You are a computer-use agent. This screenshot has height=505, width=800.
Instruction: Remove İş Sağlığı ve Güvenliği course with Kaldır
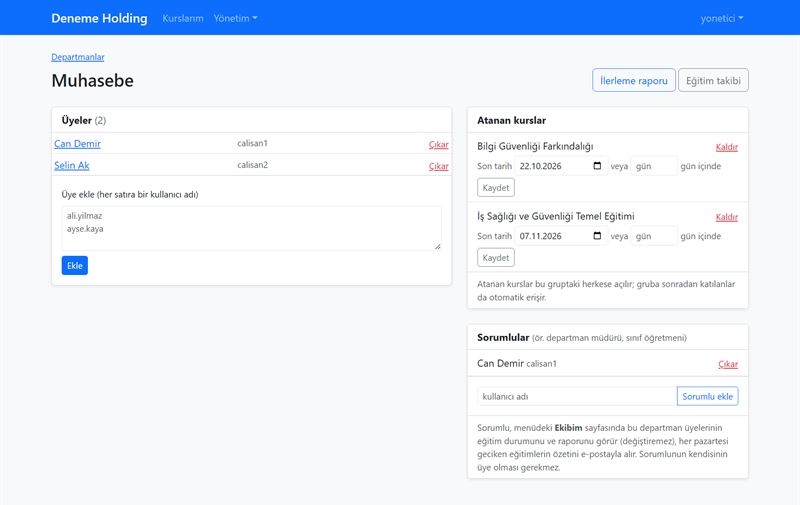click(727, 217)
